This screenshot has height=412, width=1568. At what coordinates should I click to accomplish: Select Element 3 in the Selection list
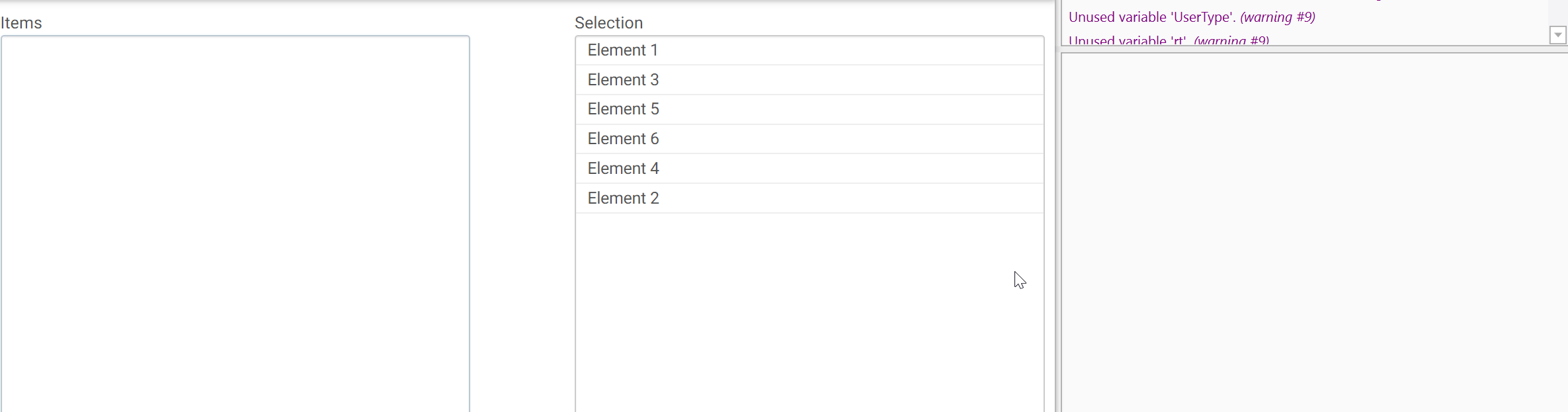click(623, 80)
